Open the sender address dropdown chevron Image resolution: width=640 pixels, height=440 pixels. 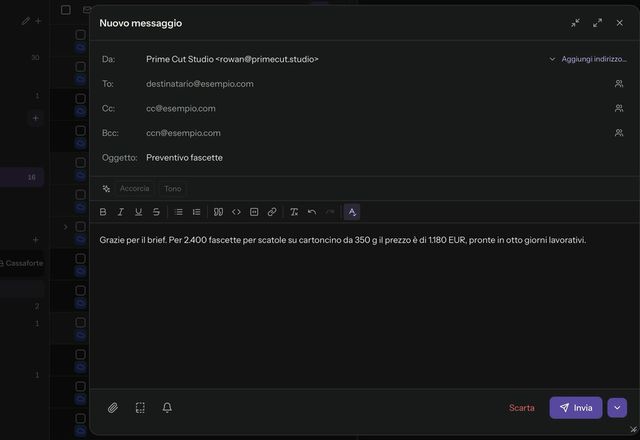coord(552,59)
